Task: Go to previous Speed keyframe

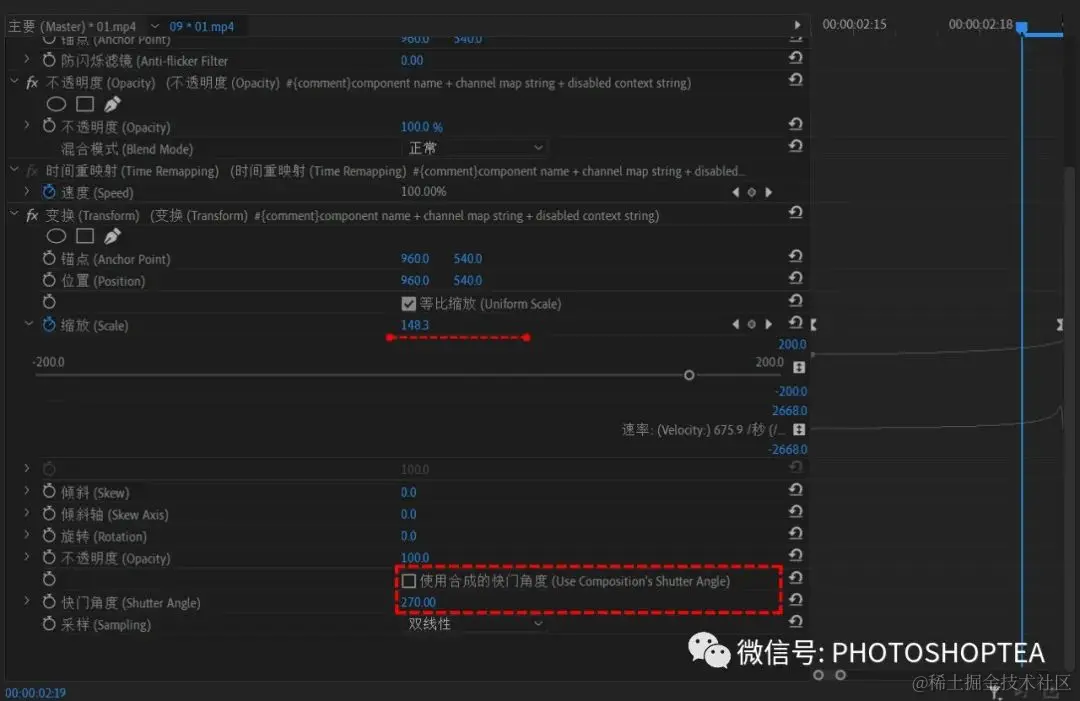Action: [735, 192]
